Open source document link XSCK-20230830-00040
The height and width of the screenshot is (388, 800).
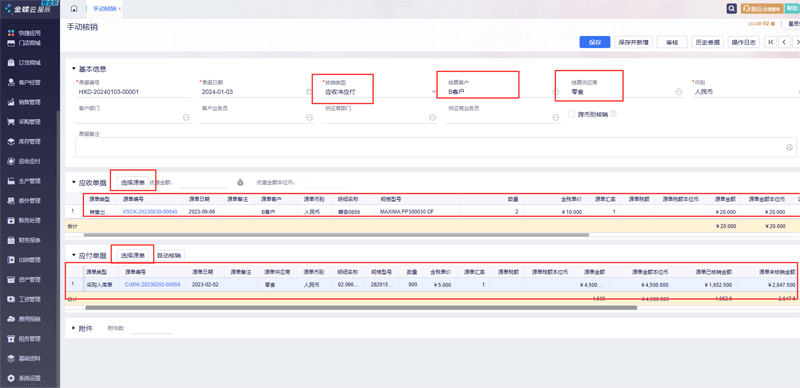(x=150, y=211)
